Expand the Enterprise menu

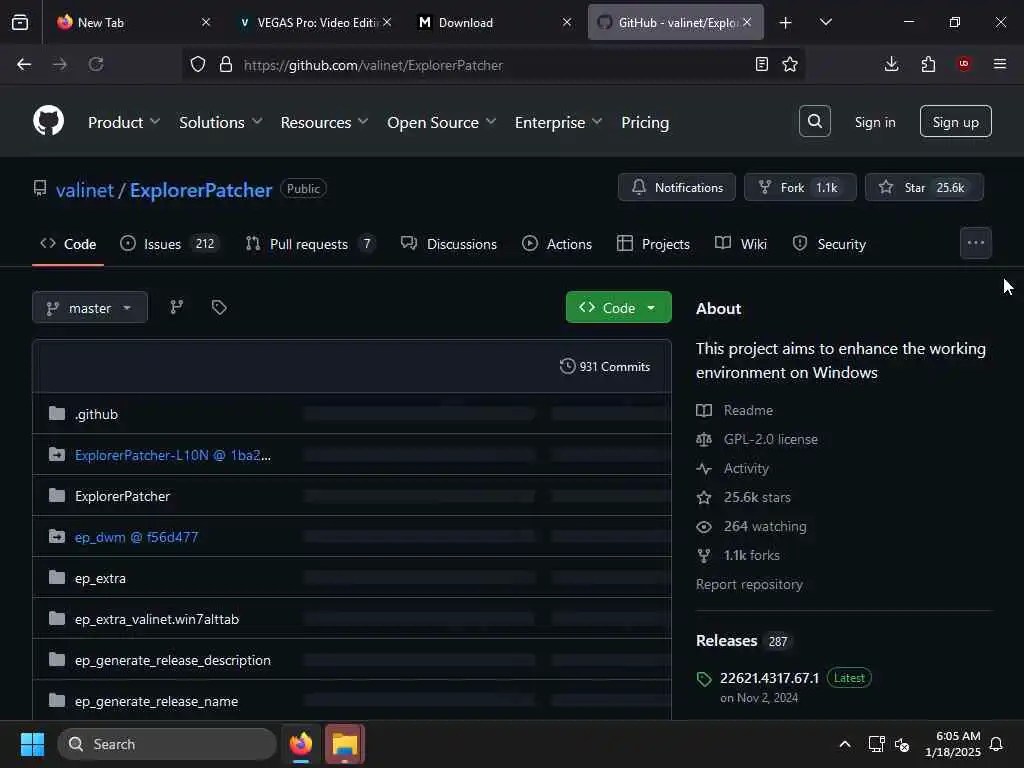[x=558, y=122]
